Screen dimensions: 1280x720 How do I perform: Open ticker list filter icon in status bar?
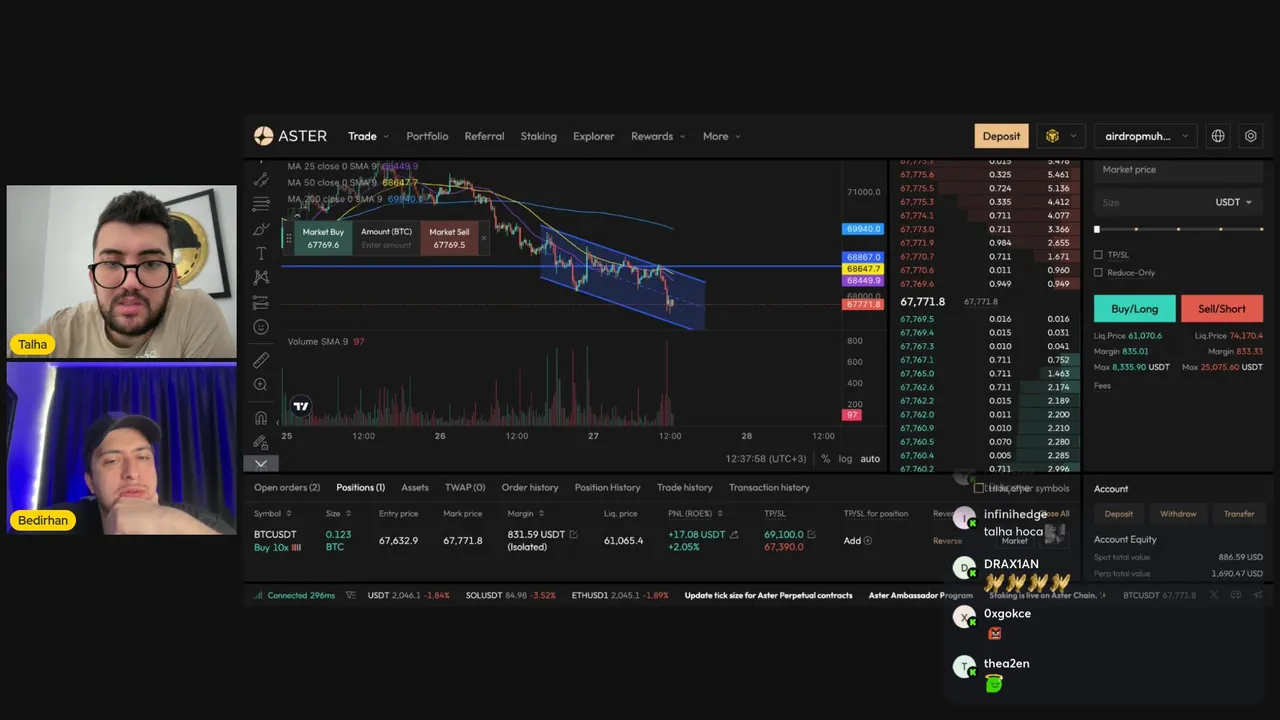(x=350, y=595)
